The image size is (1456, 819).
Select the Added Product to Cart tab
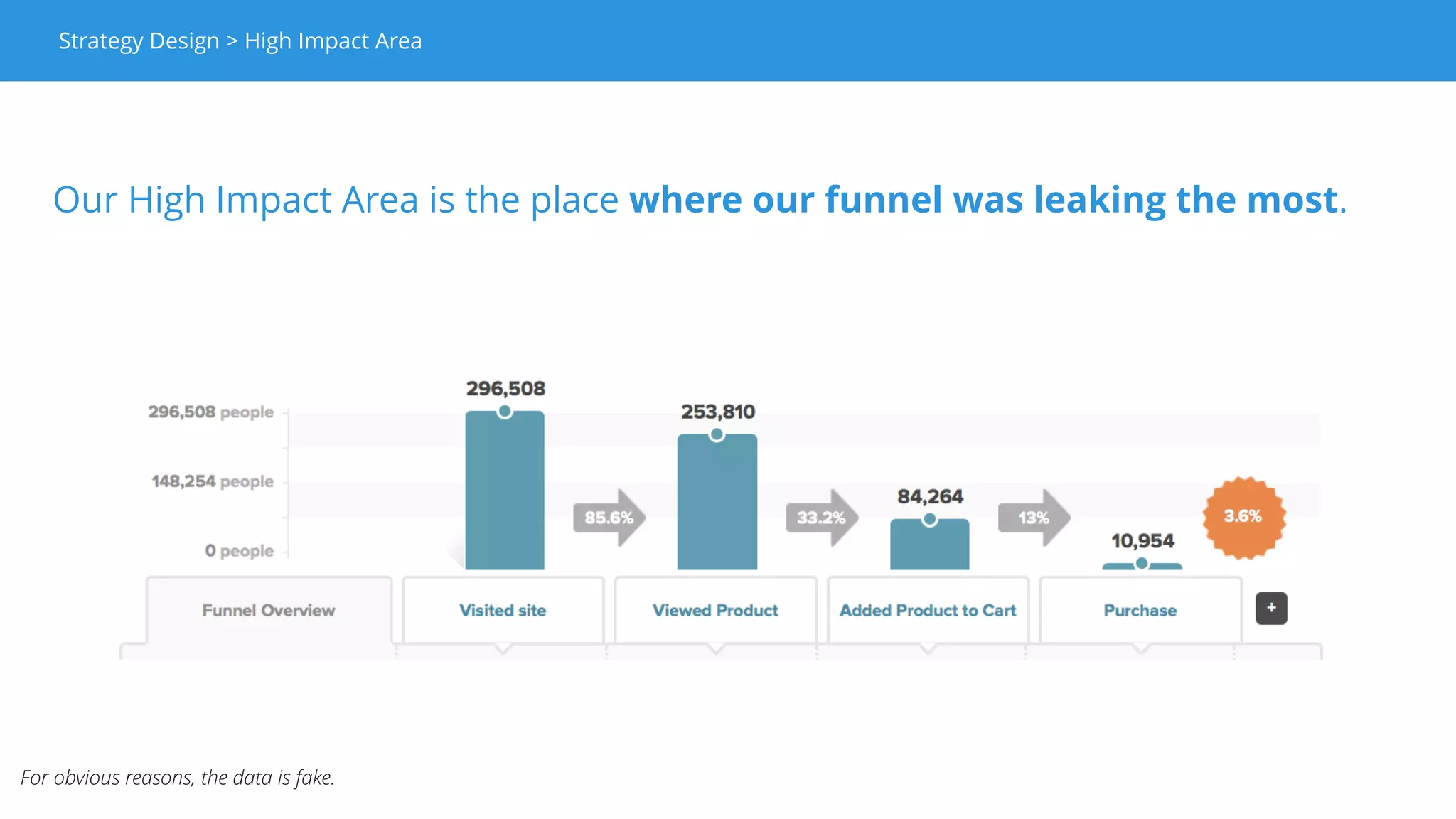click(928, 611)
